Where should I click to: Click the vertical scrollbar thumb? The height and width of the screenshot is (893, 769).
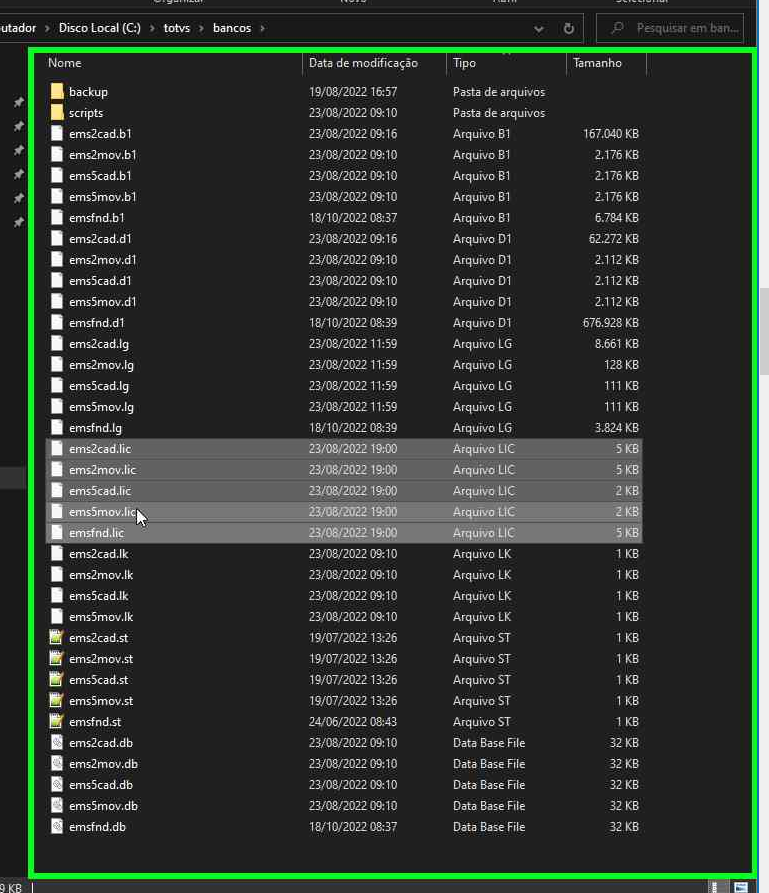tap(764, 331)
